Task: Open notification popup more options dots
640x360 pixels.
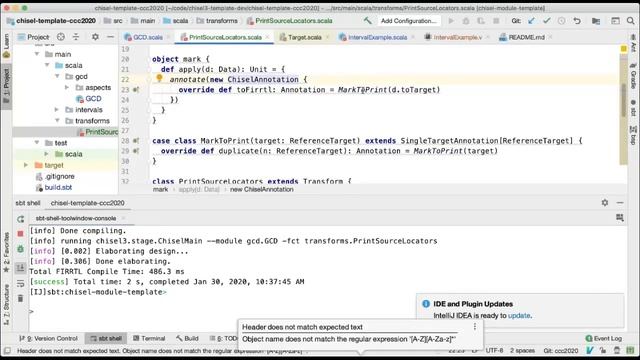Action: (475, 327)
